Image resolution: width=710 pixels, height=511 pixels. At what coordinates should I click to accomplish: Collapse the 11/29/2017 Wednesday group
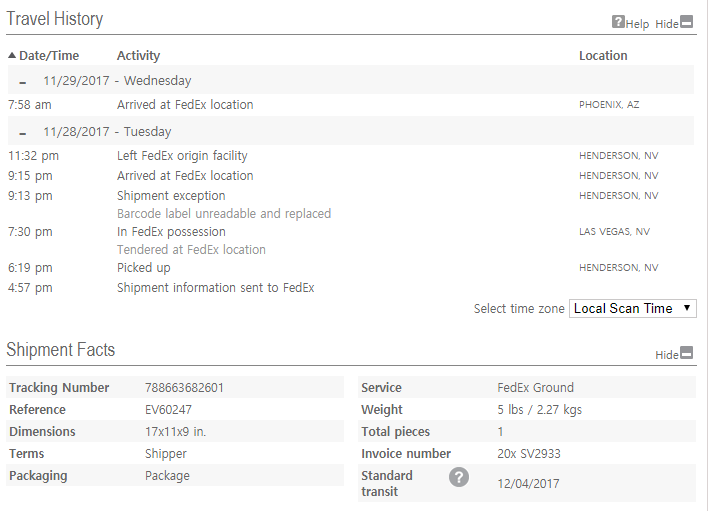[23, 82]
